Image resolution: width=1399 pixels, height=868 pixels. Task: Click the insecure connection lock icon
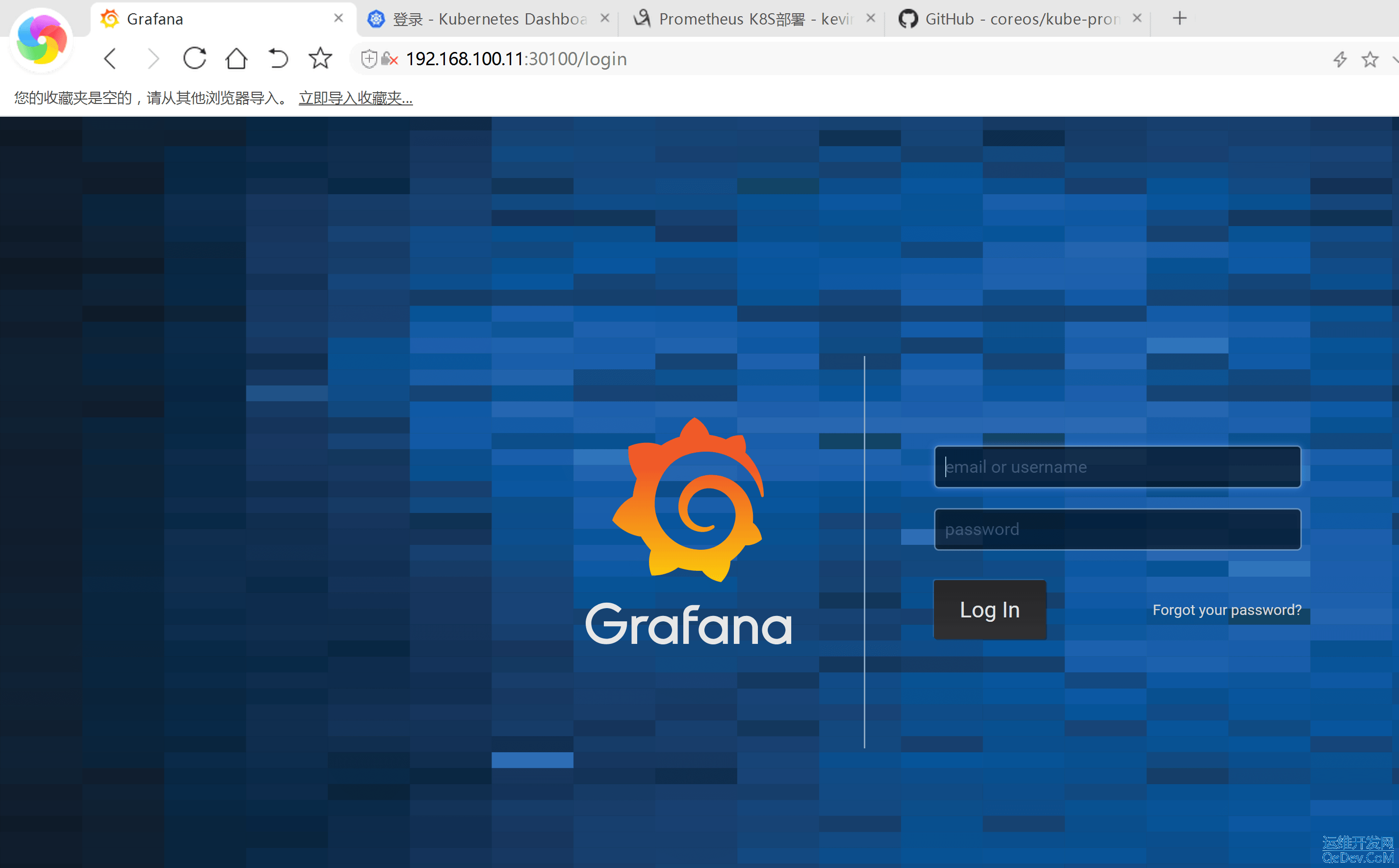click(x=389, y=58)
